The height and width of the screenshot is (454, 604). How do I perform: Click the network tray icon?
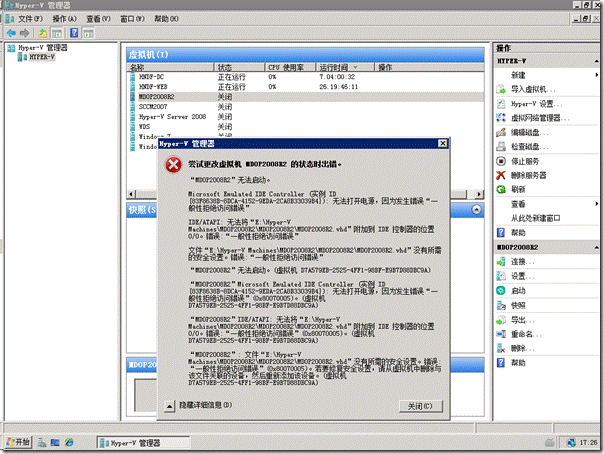click(571, 442)
